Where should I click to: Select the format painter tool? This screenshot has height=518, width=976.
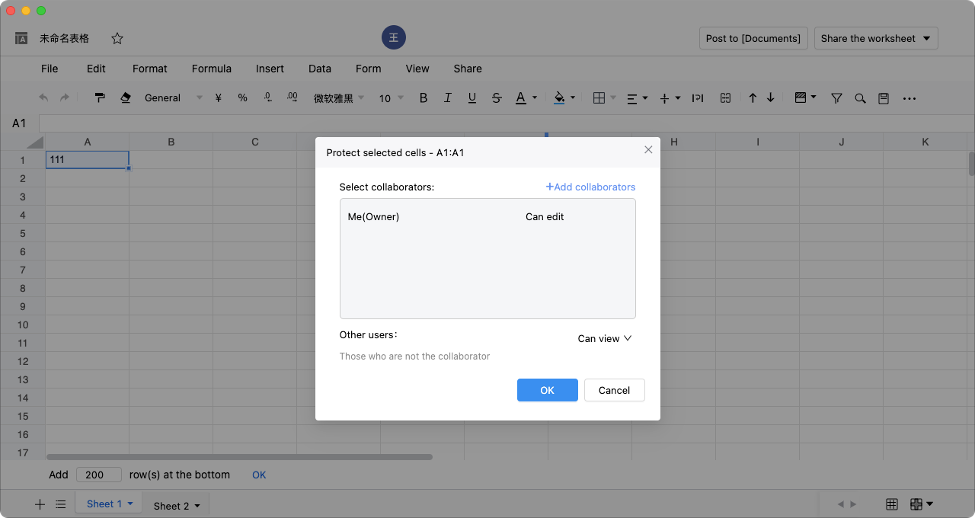[x=100, y=98]
